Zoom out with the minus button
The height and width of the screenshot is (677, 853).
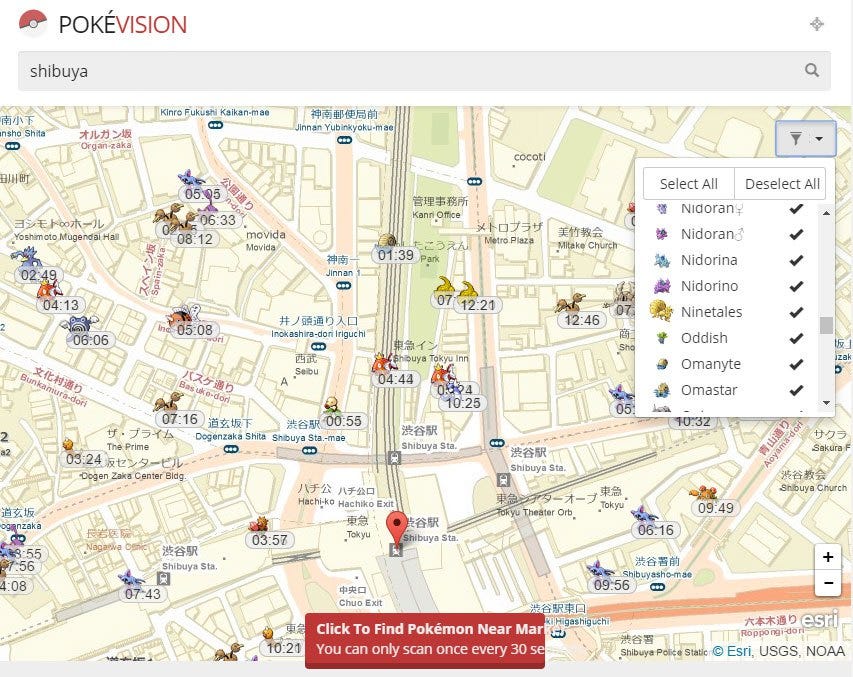point(828,583)
